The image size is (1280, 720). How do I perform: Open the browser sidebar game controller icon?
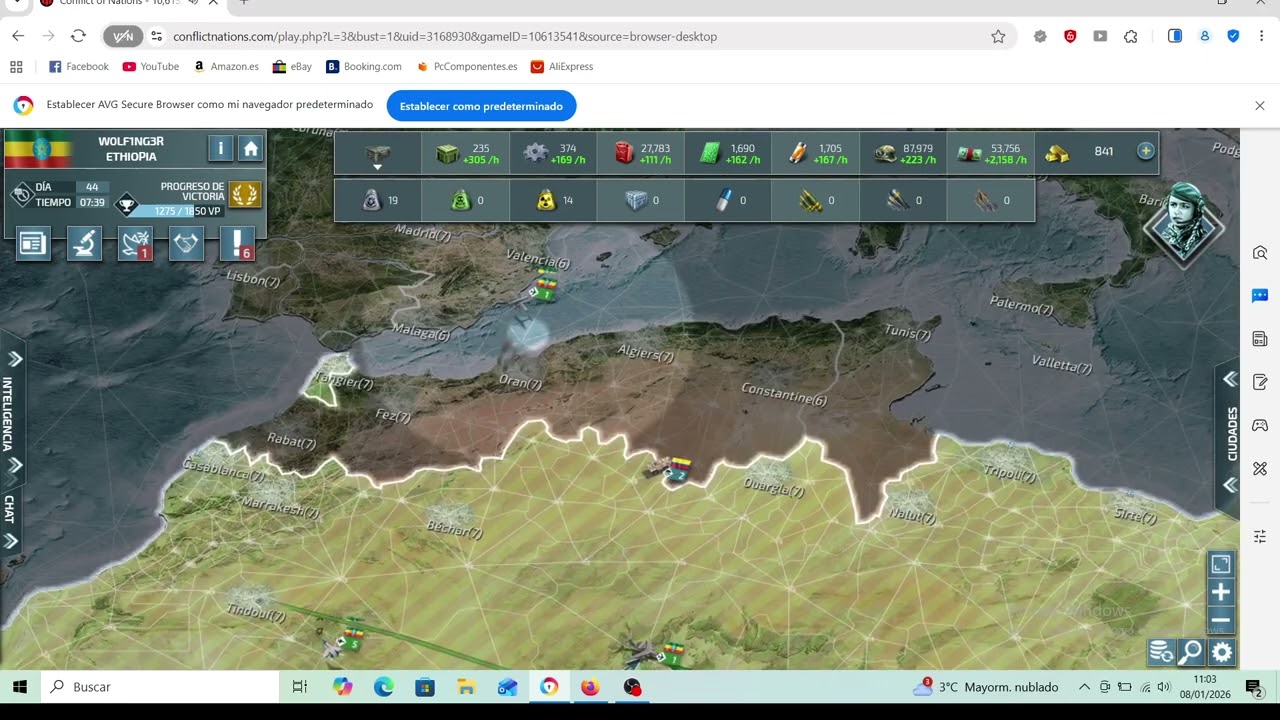coord(1260,425)
